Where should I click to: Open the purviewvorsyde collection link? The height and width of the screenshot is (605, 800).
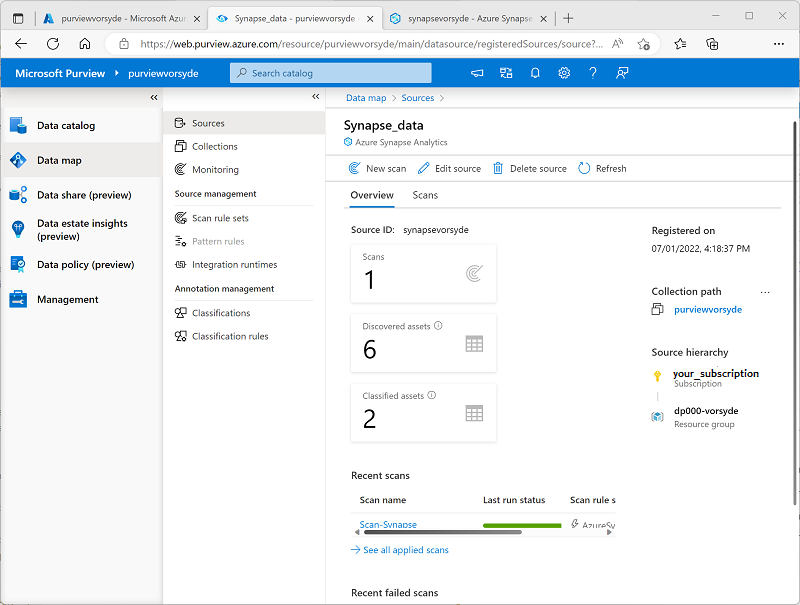pos(708,310)
